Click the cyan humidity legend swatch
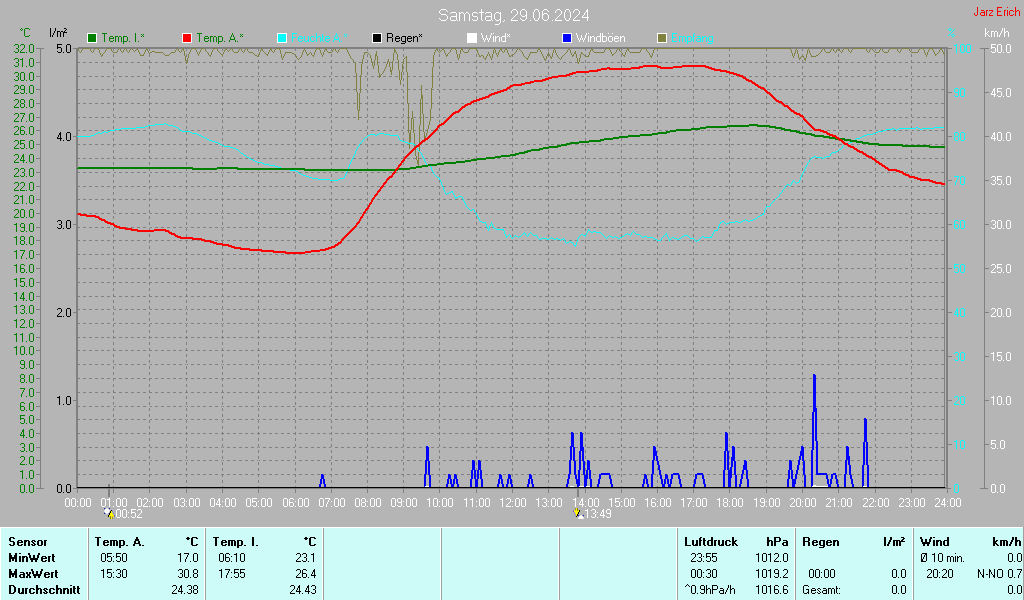 coord(282,38)
